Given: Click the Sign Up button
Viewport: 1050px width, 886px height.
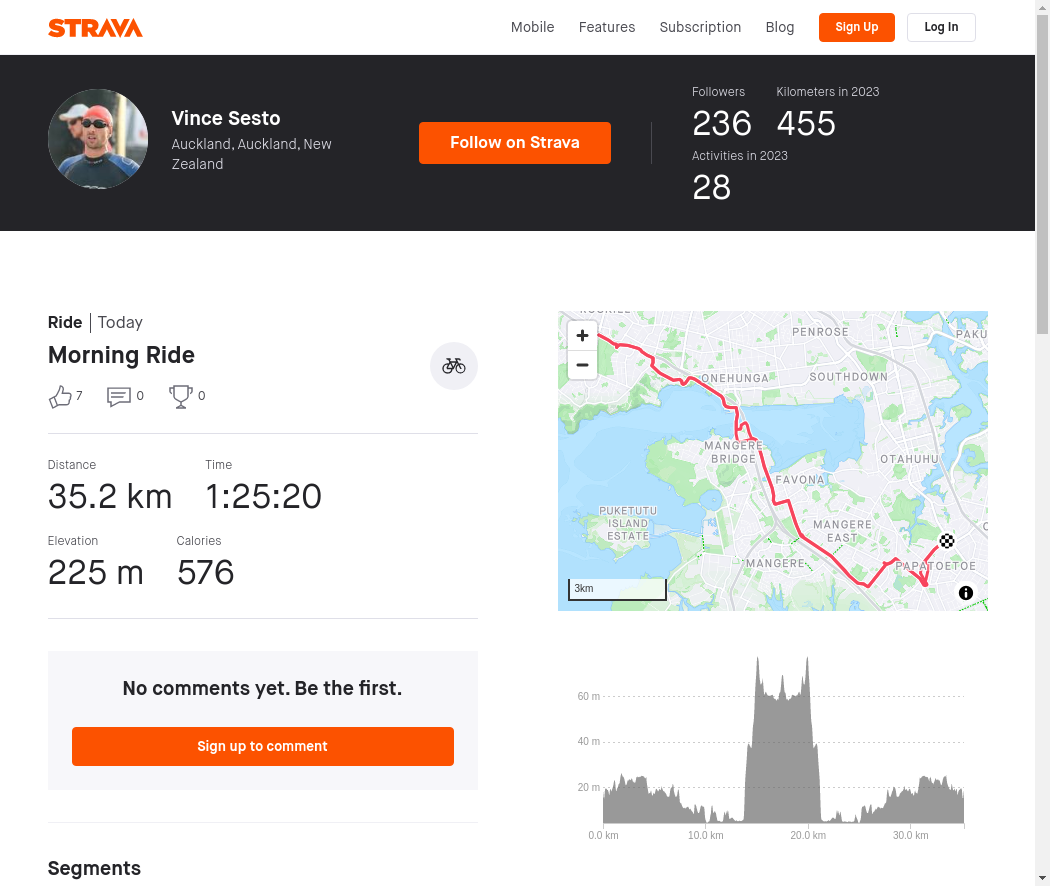Looking at the screenshot, I should [x=856, y=27].
